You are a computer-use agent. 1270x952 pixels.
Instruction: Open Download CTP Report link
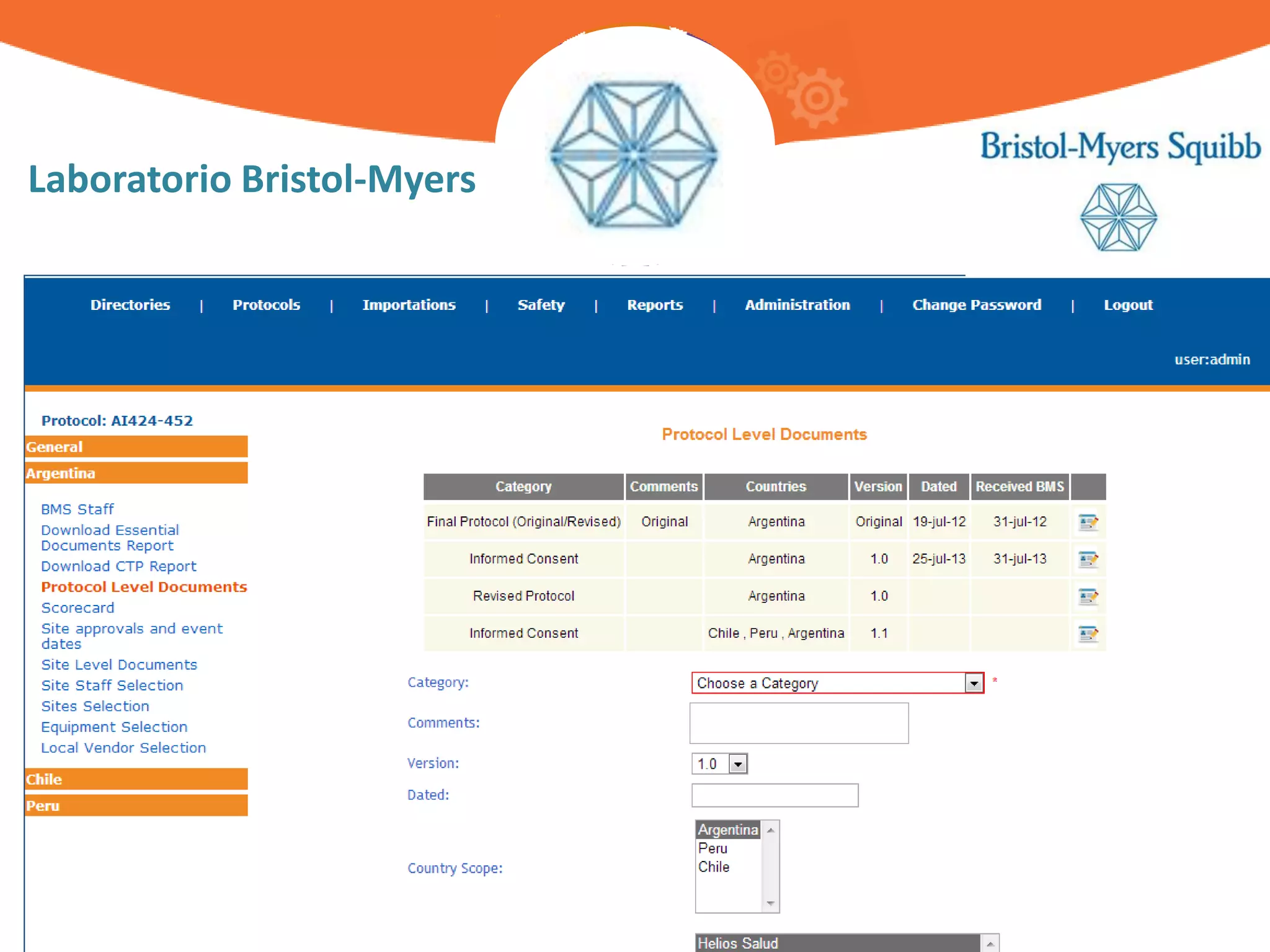[x=118, y=566]
